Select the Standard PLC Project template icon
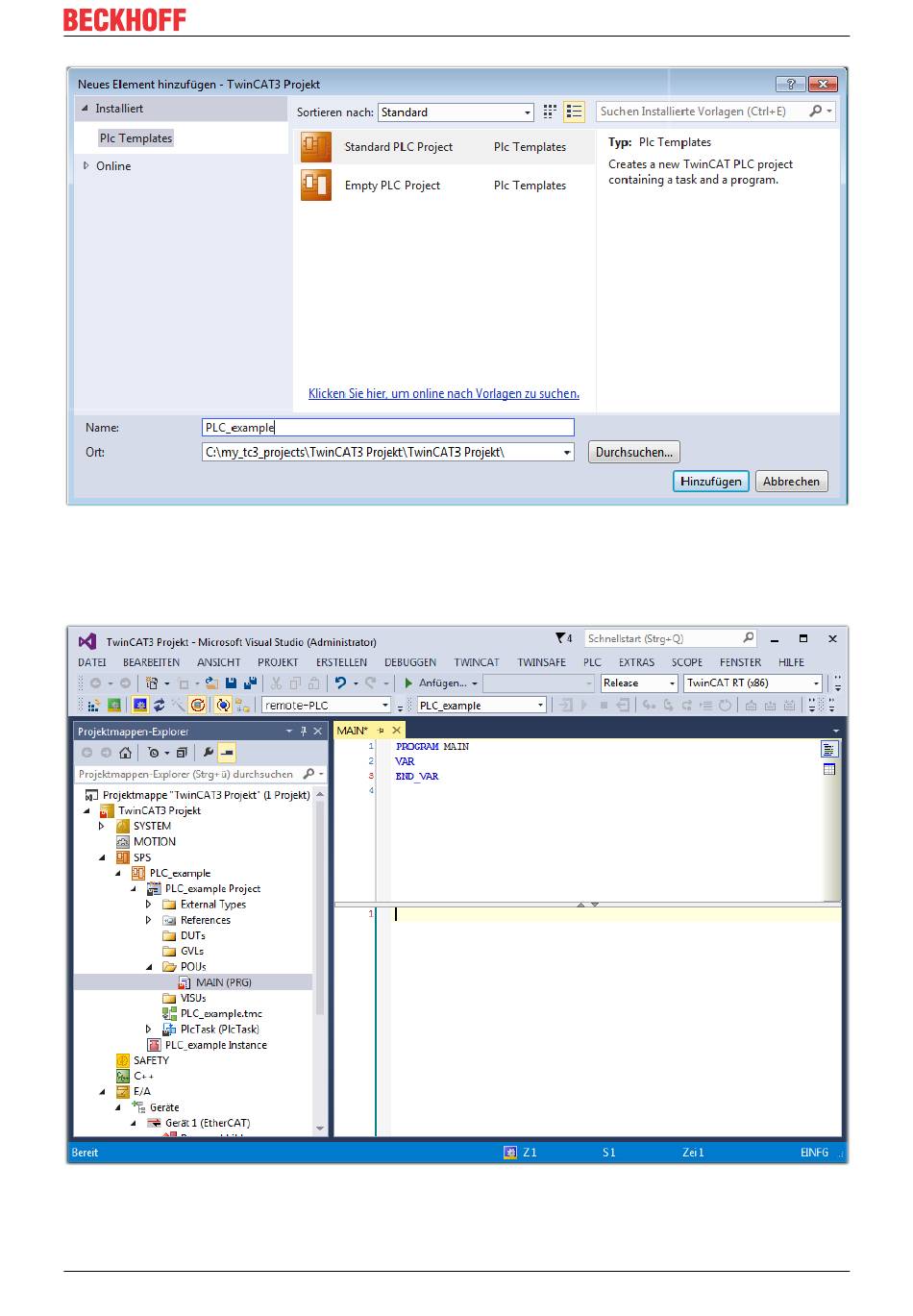The image size is (913, 1316). (316, 147)
